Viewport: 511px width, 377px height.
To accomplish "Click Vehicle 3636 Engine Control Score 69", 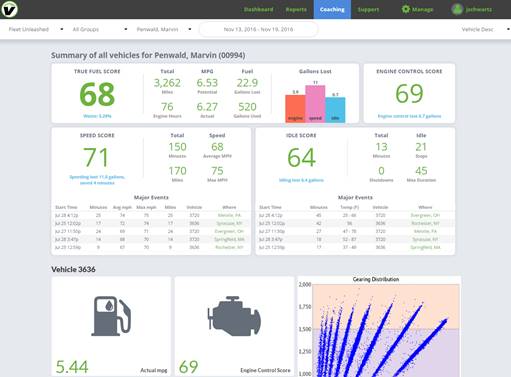I will (189, 367).
